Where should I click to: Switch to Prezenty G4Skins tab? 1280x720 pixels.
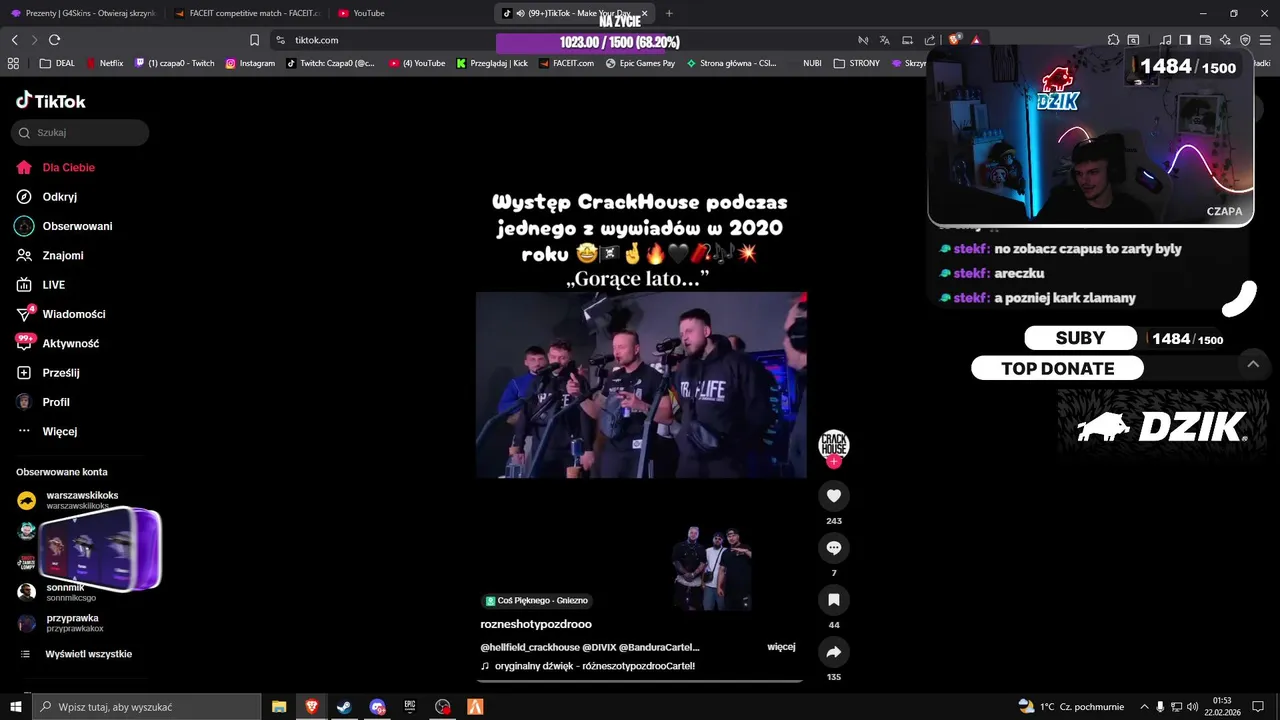tap(82, 13)
